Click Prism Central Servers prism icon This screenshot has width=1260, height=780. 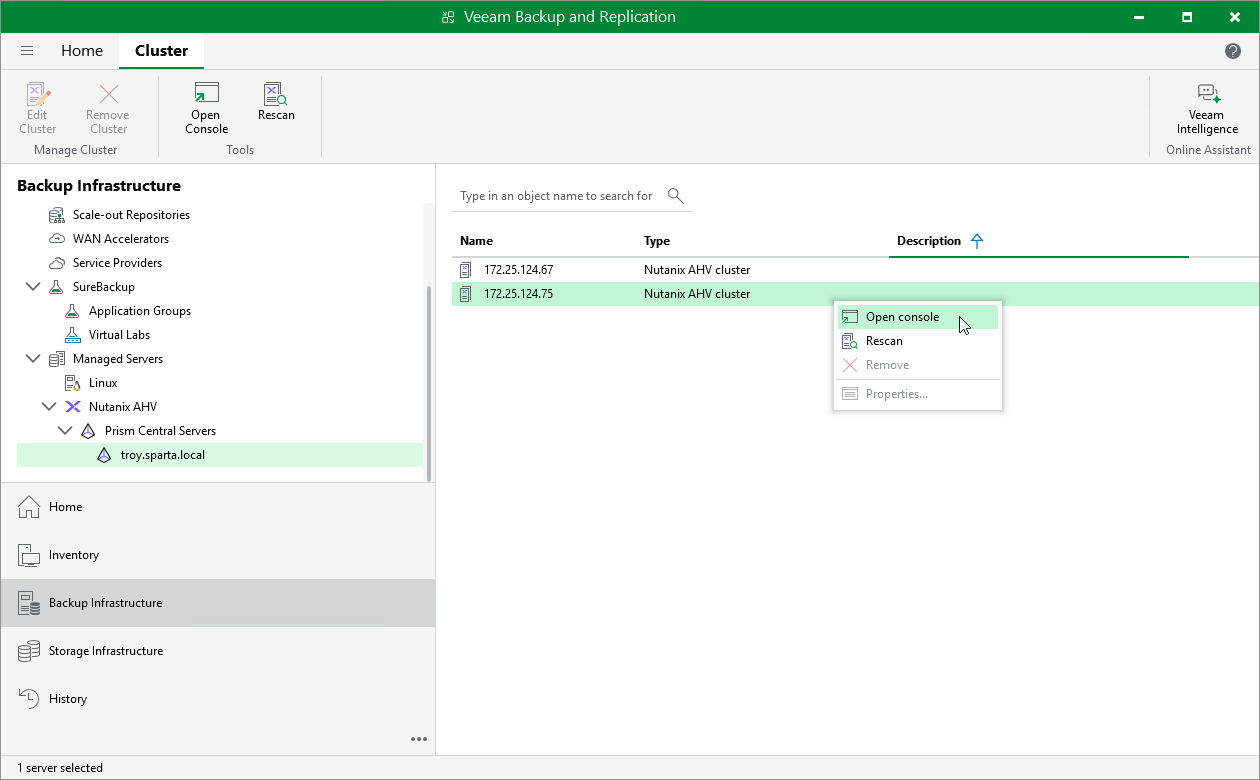(89, 431)
